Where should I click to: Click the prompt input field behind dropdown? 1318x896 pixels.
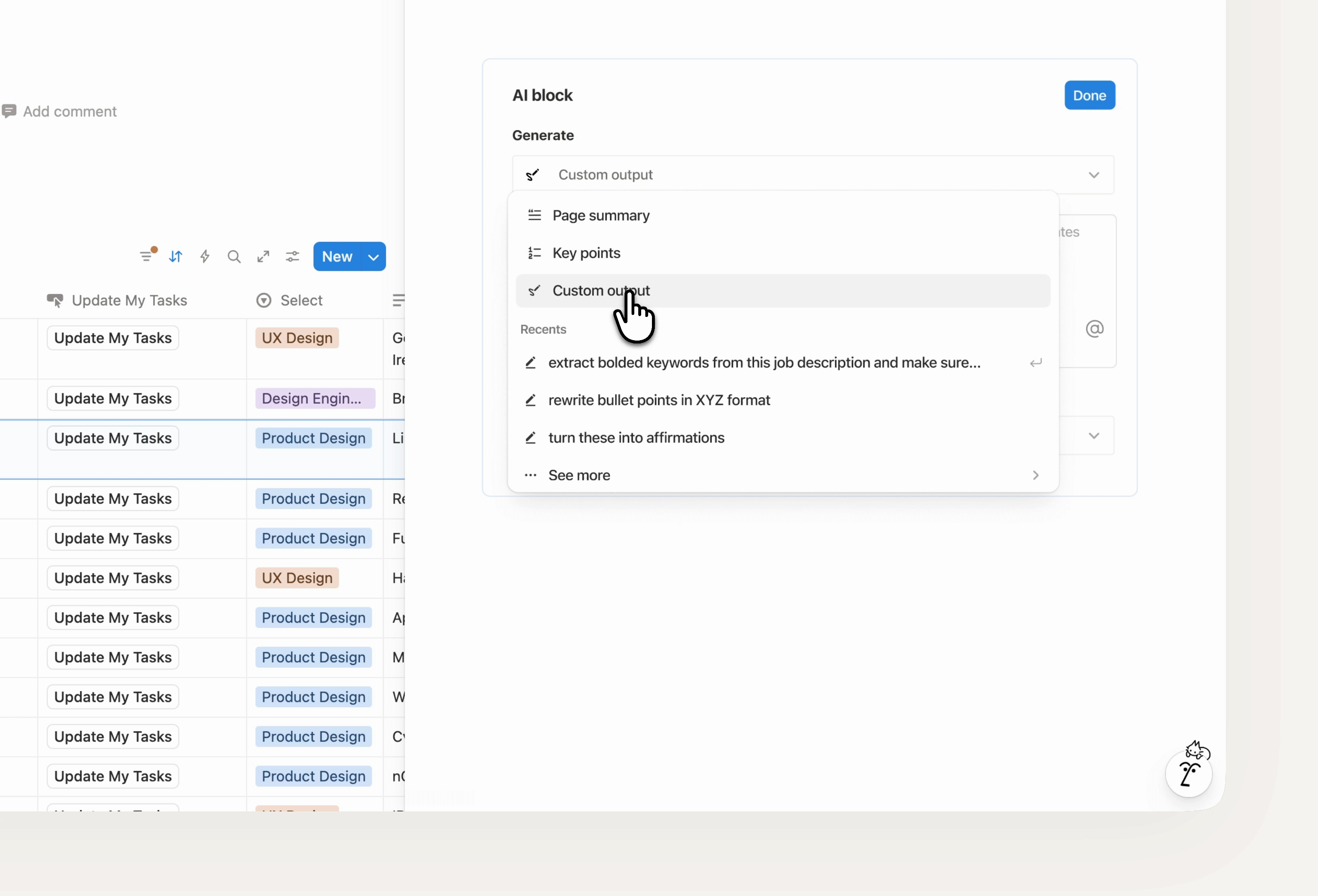coord(1088,291)
